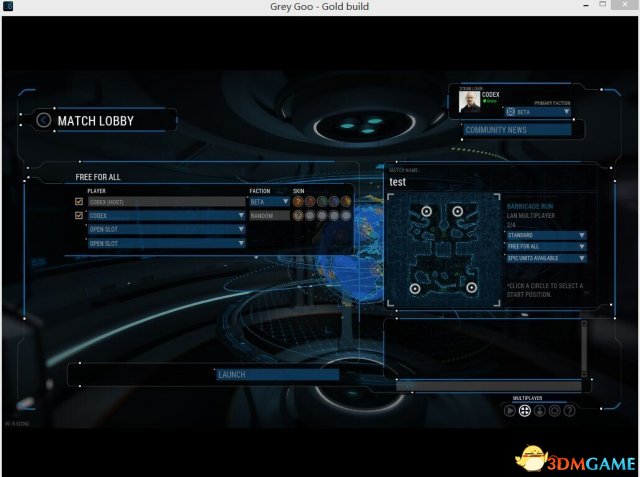
Task: Maximize the Grey Goo window
Action: pos(603,4)
